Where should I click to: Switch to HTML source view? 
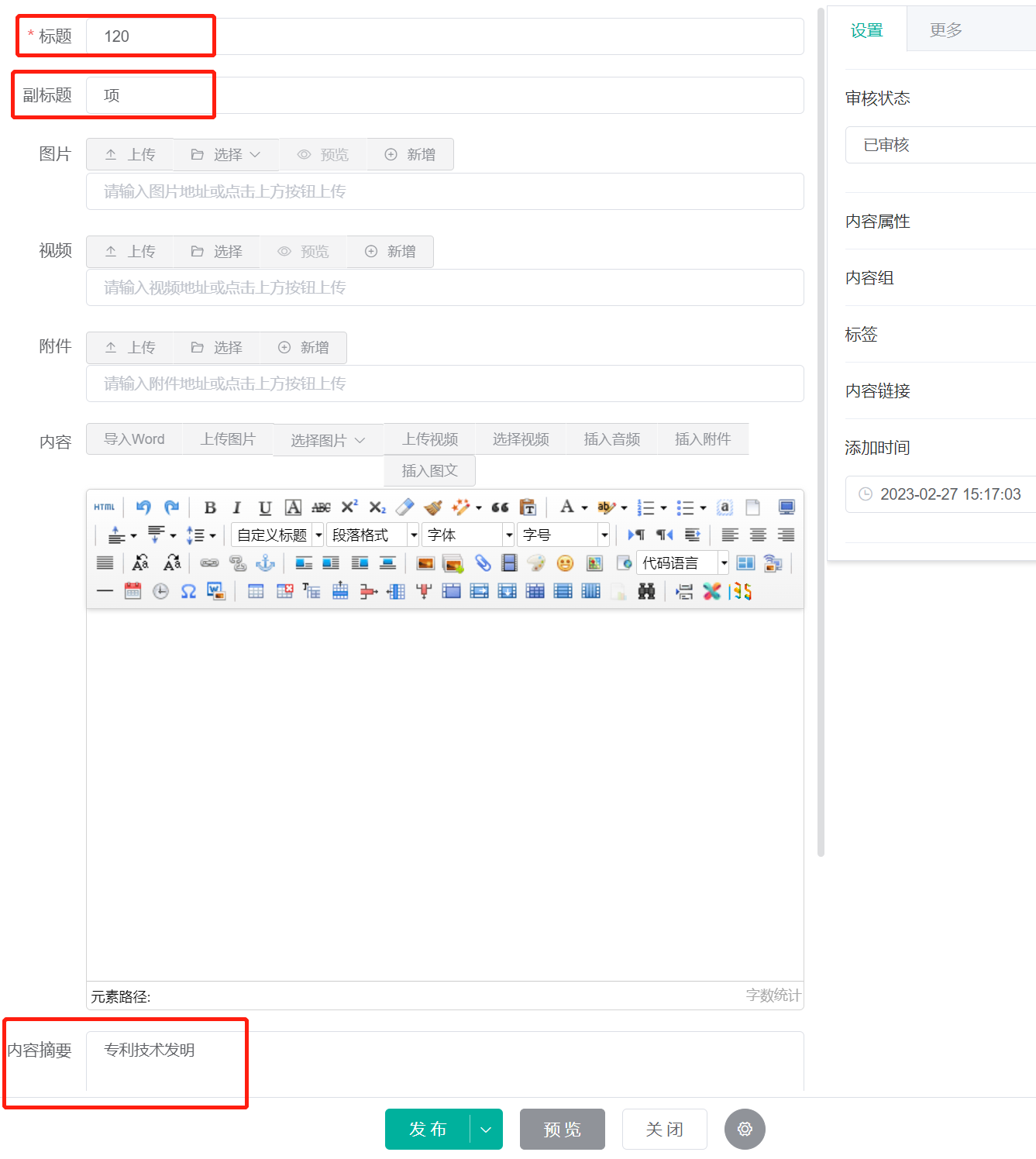click(x=103, y=507)
